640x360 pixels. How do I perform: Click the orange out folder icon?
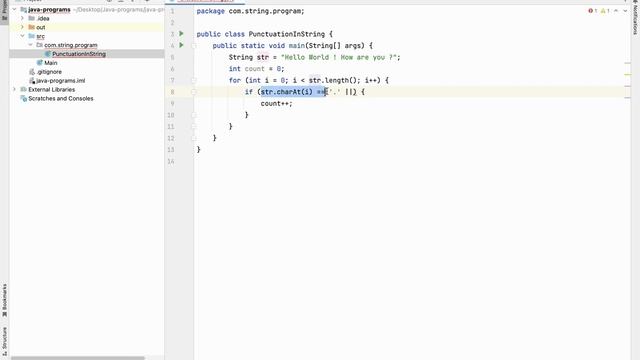[x=32, y=27]
